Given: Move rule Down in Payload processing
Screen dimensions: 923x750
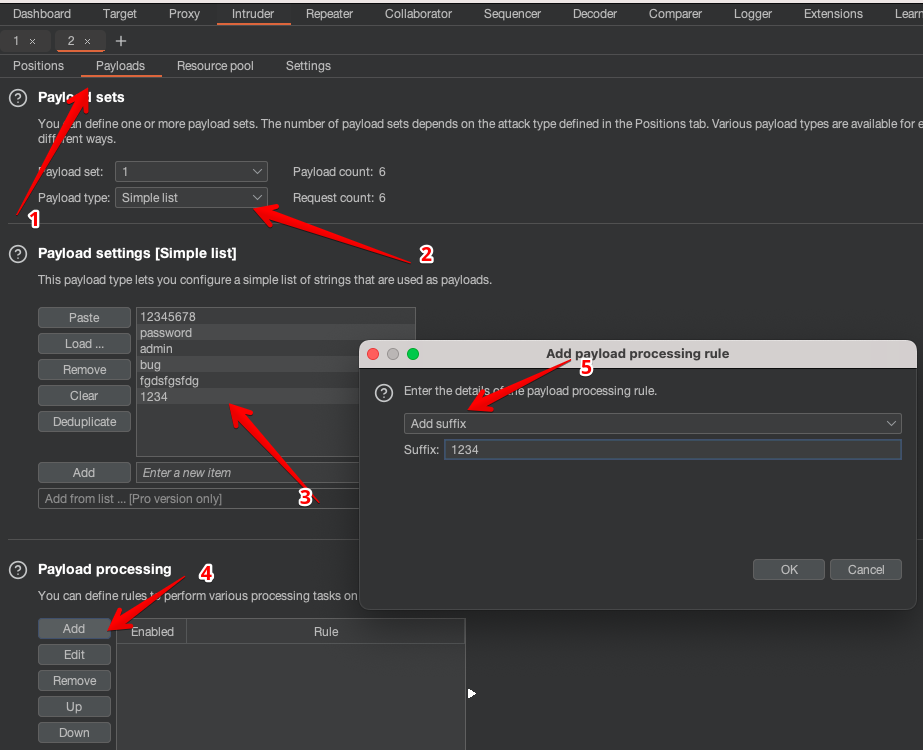Looking at the screenshot, I should click(74, 733).
